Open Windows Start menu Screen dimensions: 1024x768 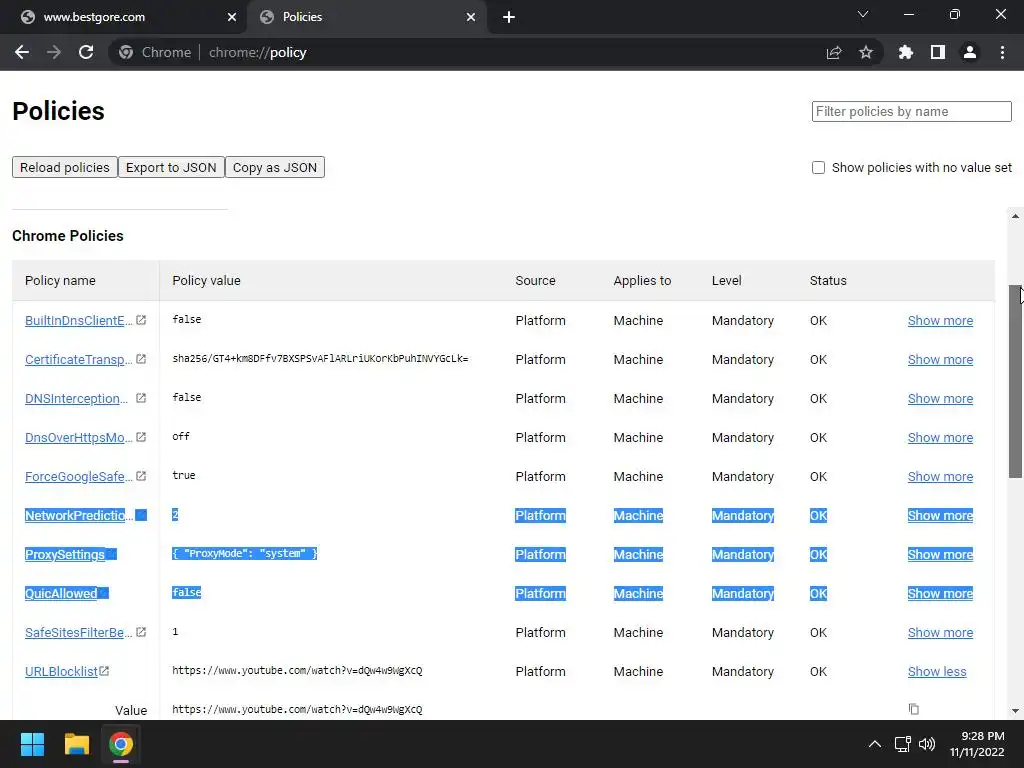[x=32, y=744]
